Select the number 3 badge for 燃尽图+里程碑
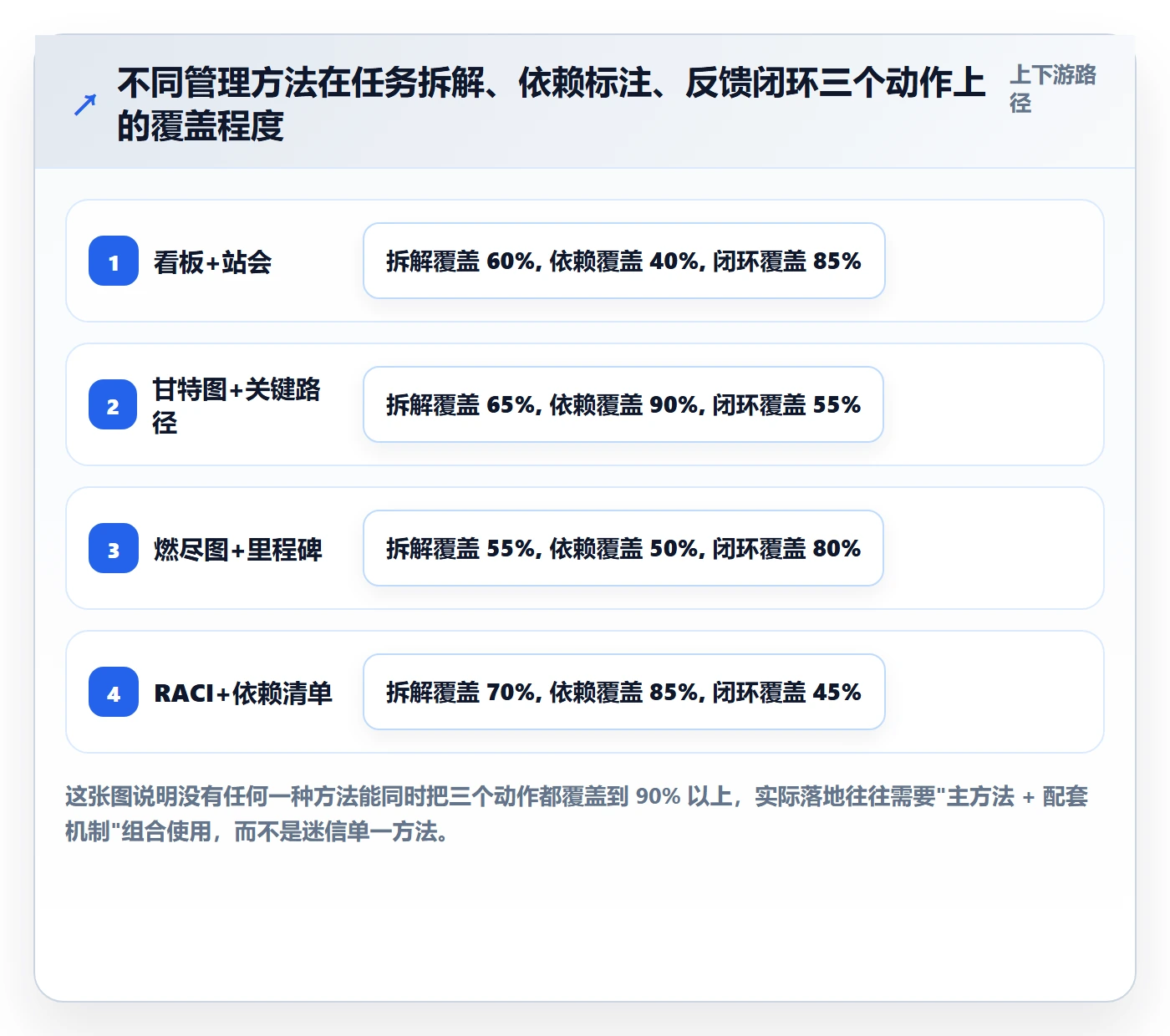The height and width of the screenshot is (1036, 1170). (114, 548)
